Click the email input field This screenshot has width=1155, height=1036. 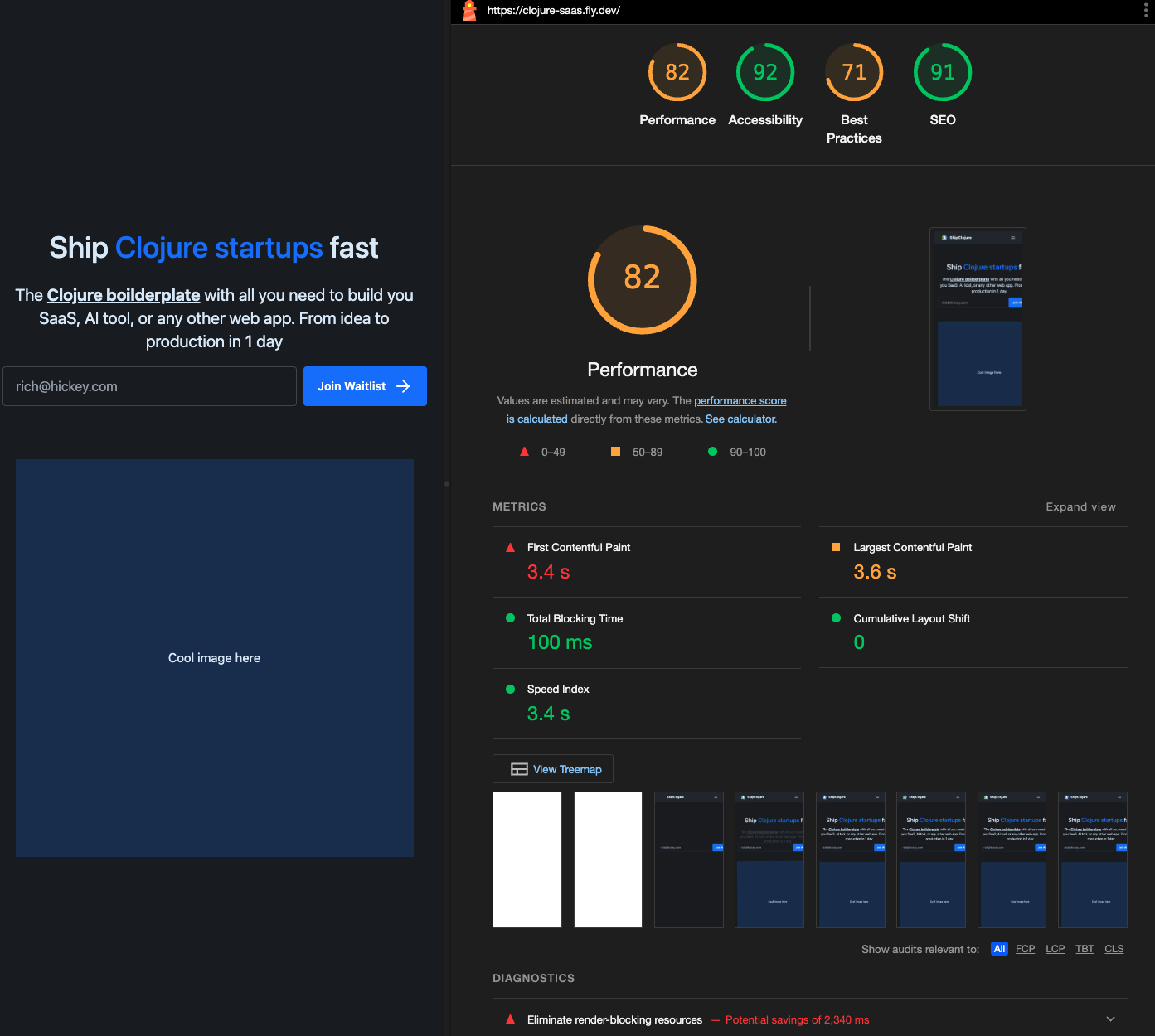point(149,386)
